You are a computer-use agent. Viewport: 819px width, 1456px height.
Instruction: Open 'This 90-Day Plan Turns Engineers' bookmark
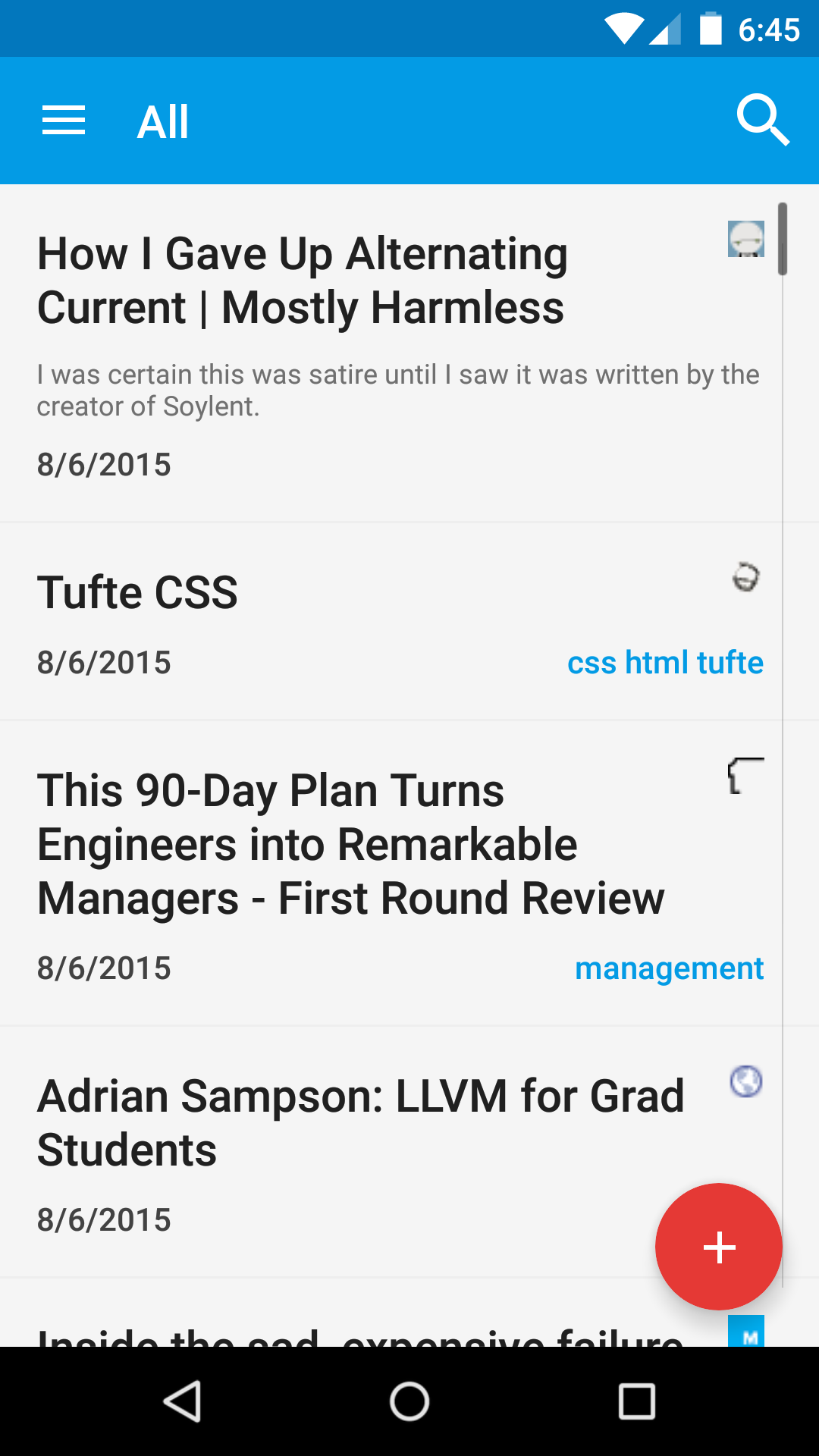pos(349,844)
